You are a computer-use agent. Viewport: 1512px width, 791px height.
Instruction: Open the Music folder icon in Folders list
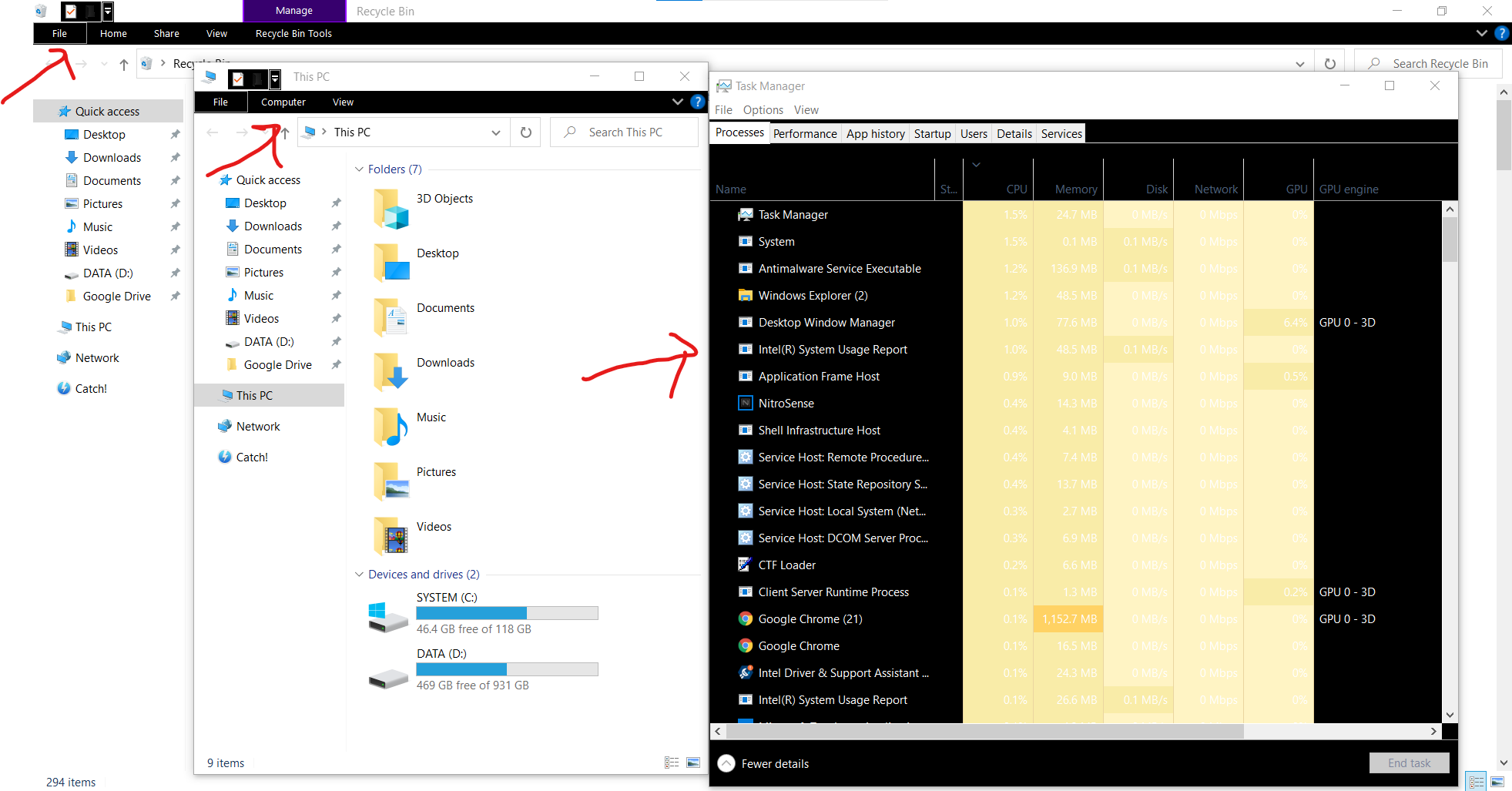pos(391,427)
